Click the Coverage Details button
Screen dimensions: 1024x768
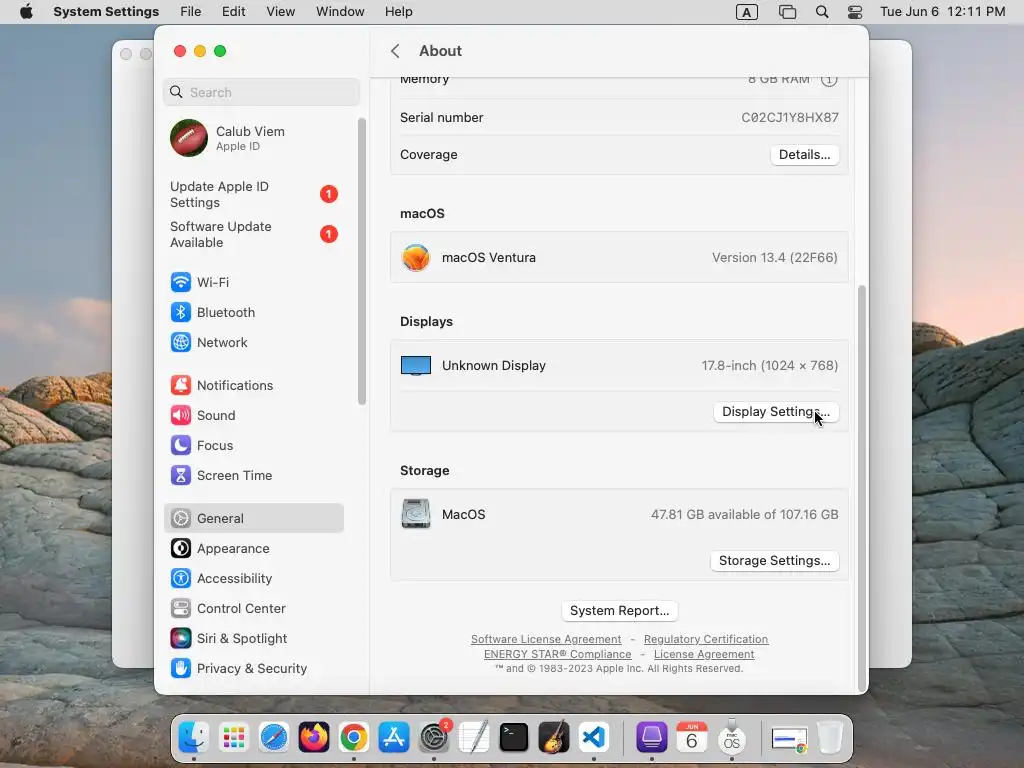tap(805, 155)
